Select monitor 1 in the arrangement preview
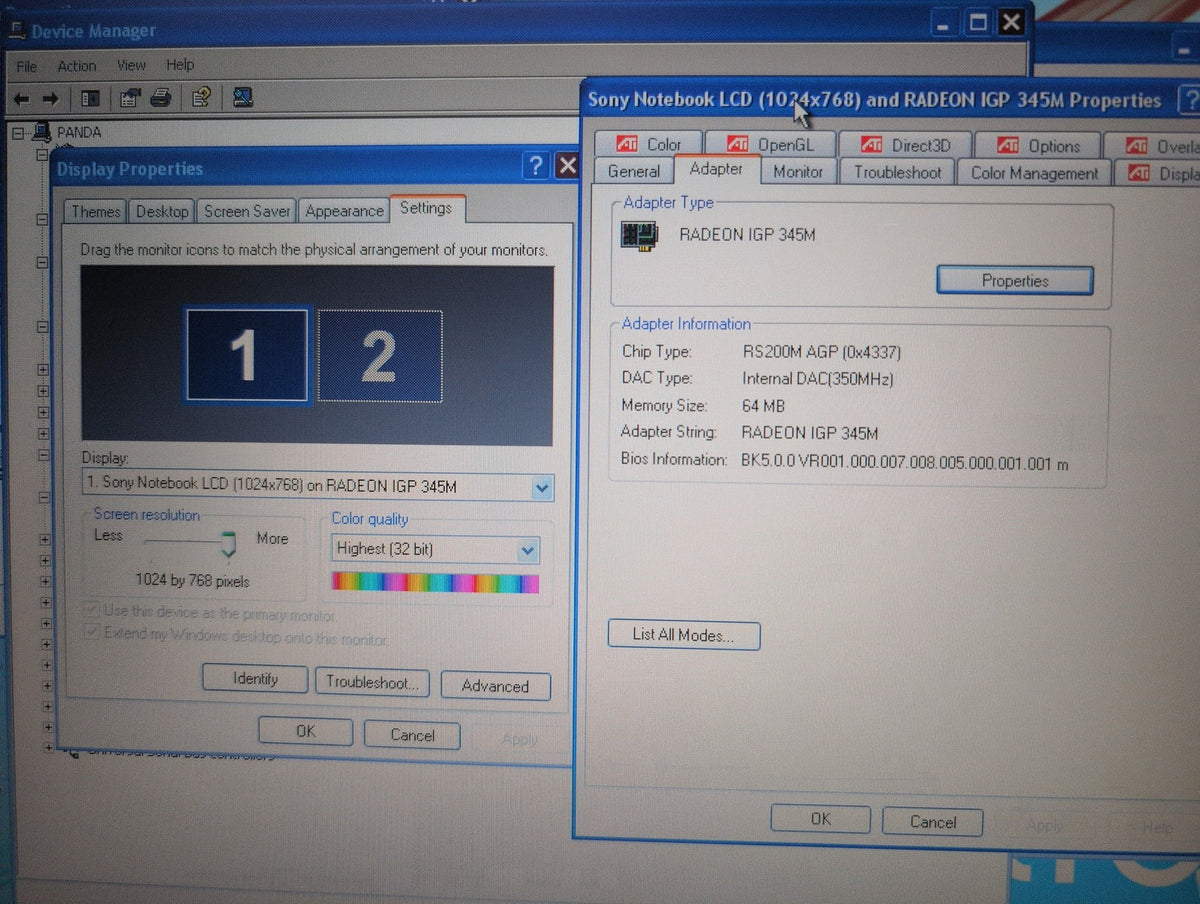 tap(247, 354)
